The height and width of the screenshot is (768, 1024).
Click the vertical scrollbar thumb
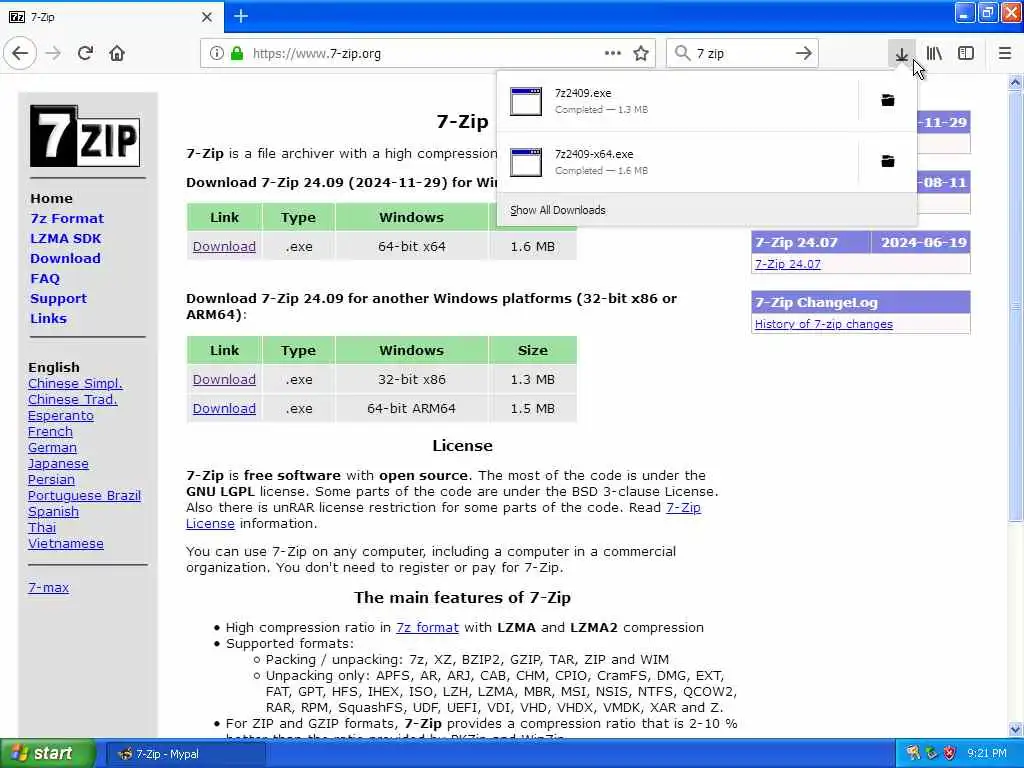click(1015, 306)
